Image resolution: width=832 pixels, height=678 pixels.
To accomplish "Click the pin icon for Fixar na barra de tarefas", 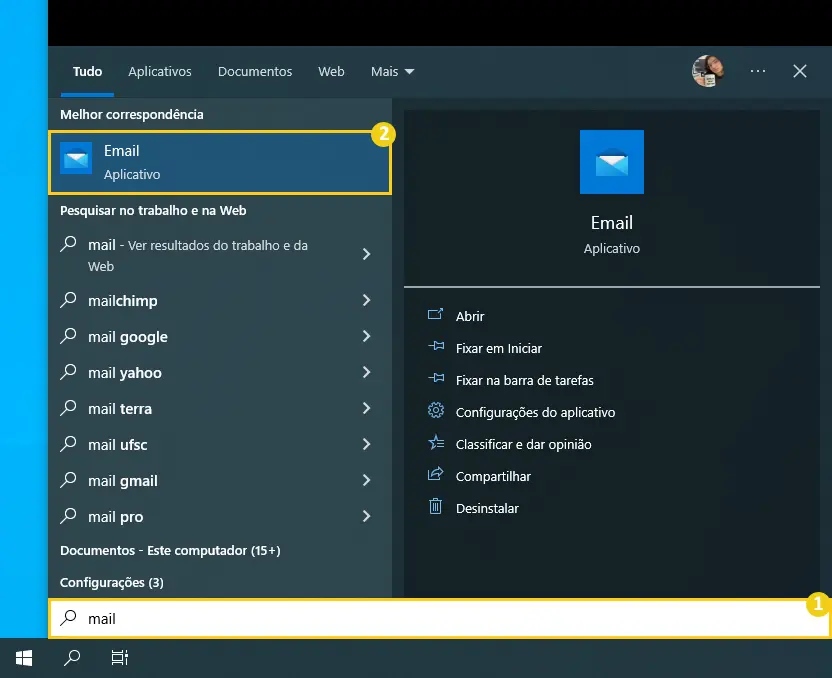I will [436, 378].
